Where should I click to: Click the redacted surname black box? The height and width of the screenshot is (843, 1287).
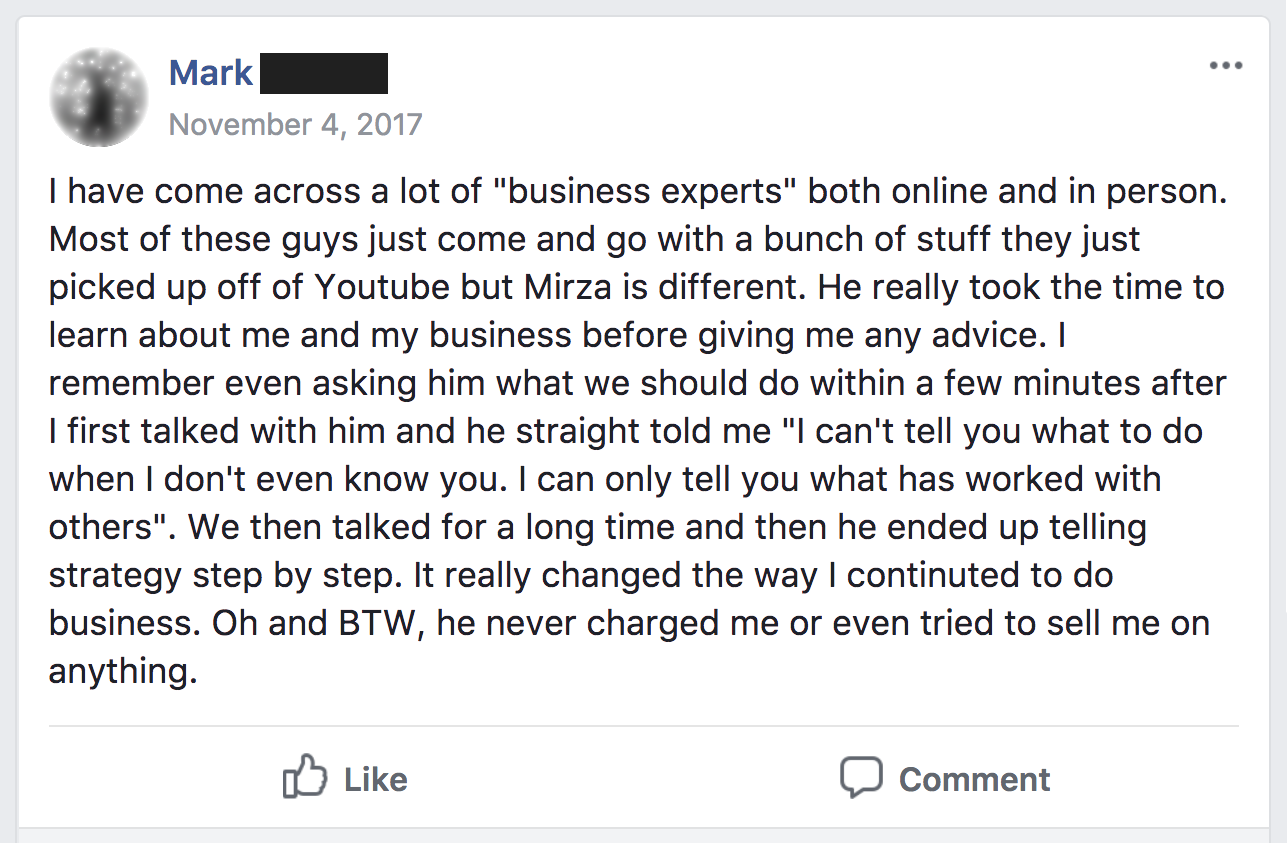[323, 74]
